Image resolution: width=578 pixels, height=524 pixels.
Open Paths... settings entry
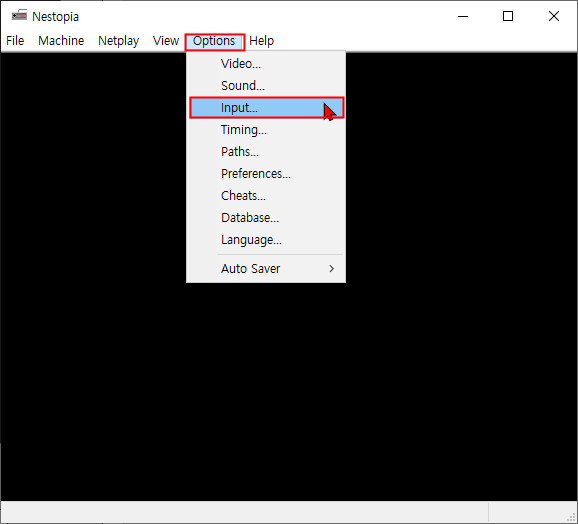pyautogui.click(x=267, y=151)
